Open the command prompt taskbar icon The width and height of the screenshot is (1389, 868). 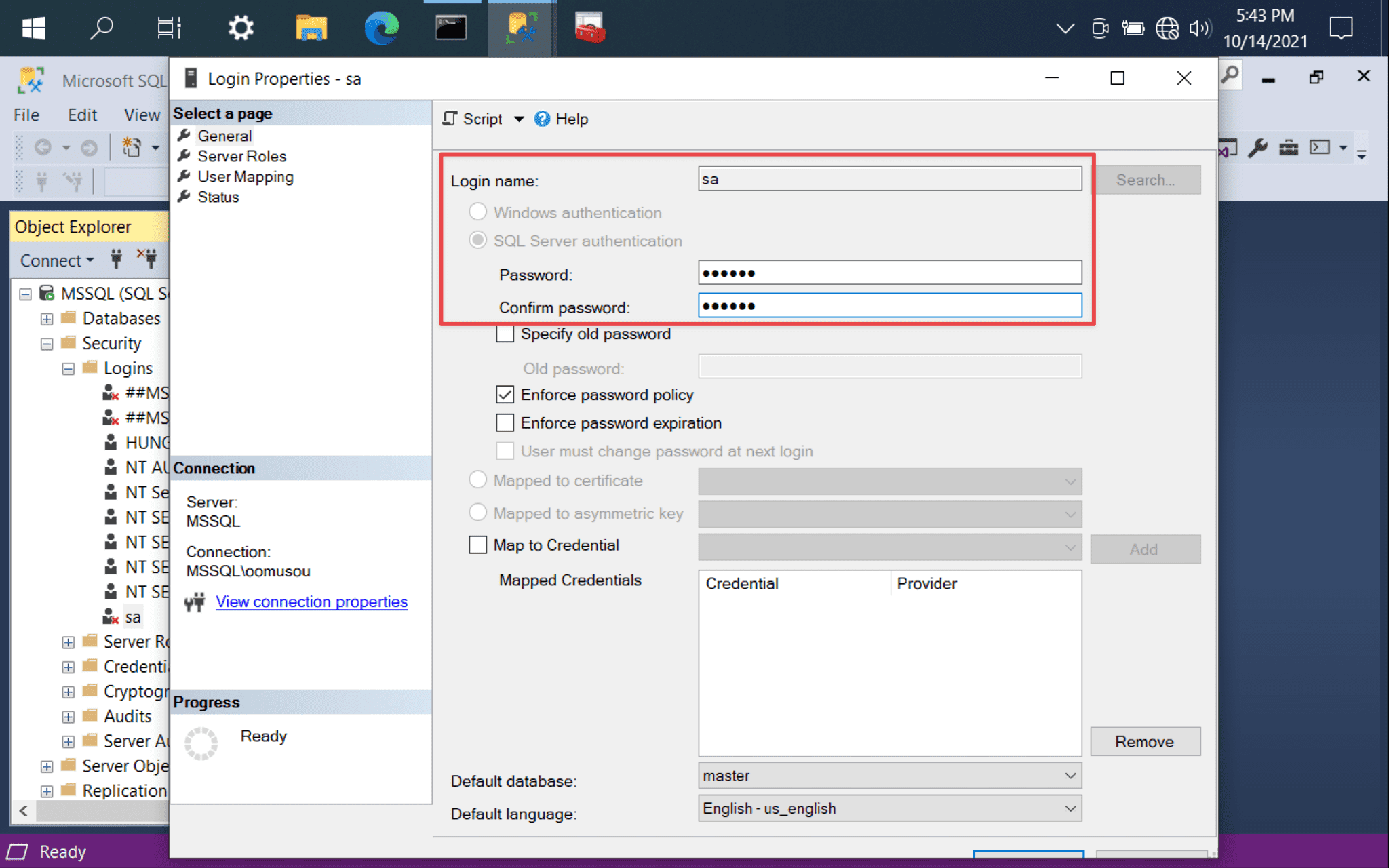point(451,28)
